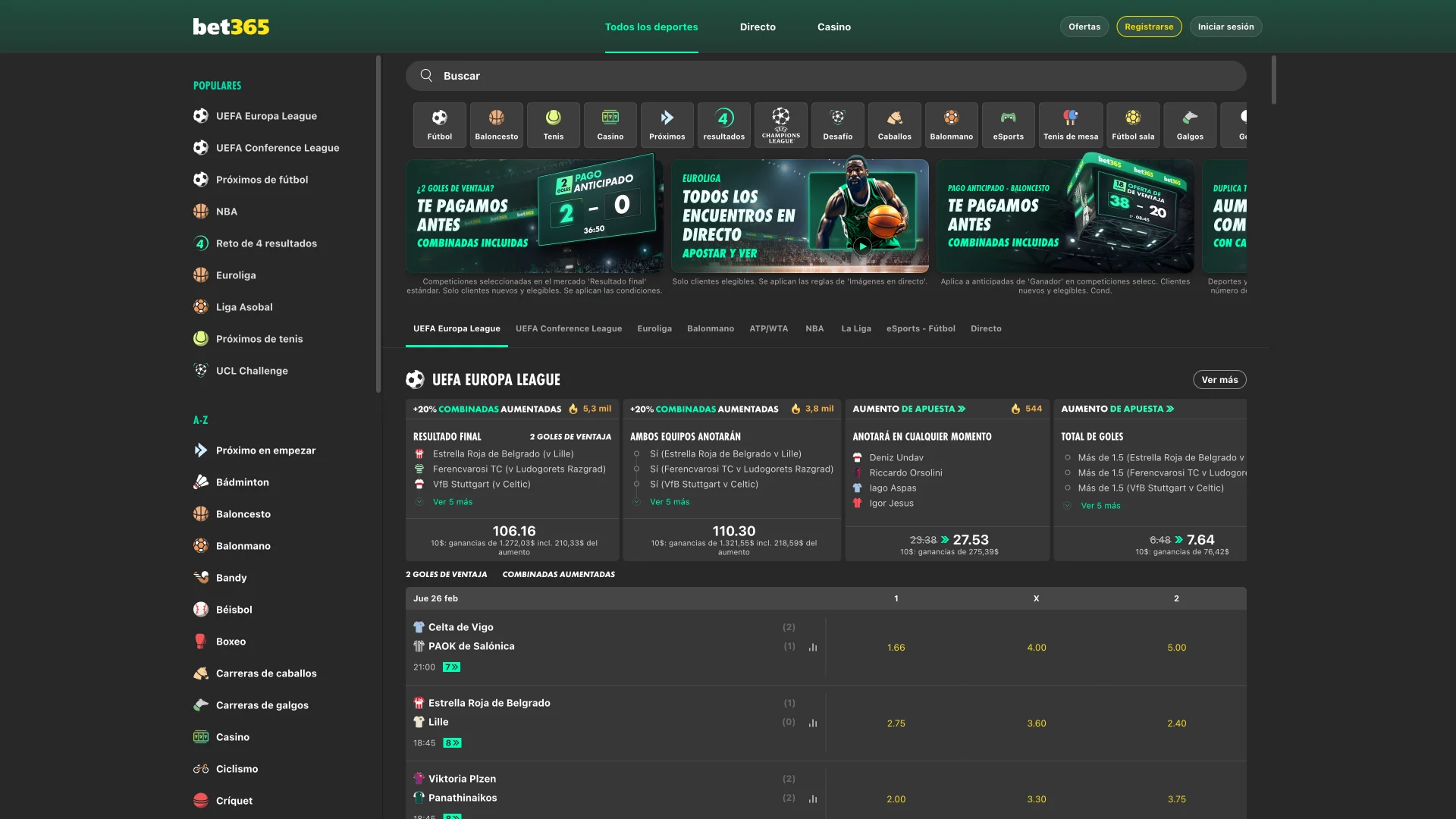Select the Fútbol sport icon
This screenshot has width=1456, height=819.
(439, 124)
